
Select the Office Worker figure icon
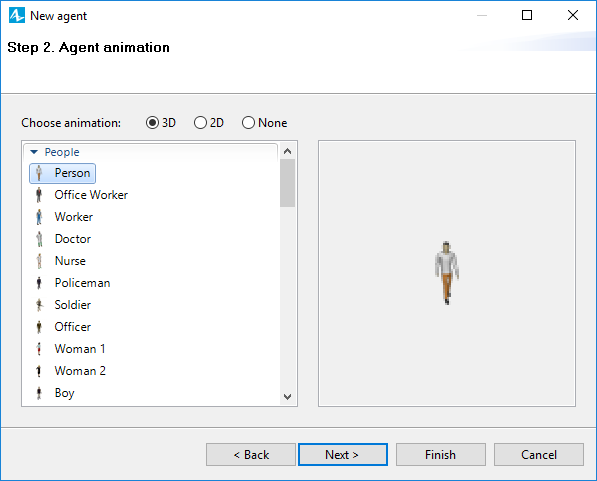click(39, 195)
